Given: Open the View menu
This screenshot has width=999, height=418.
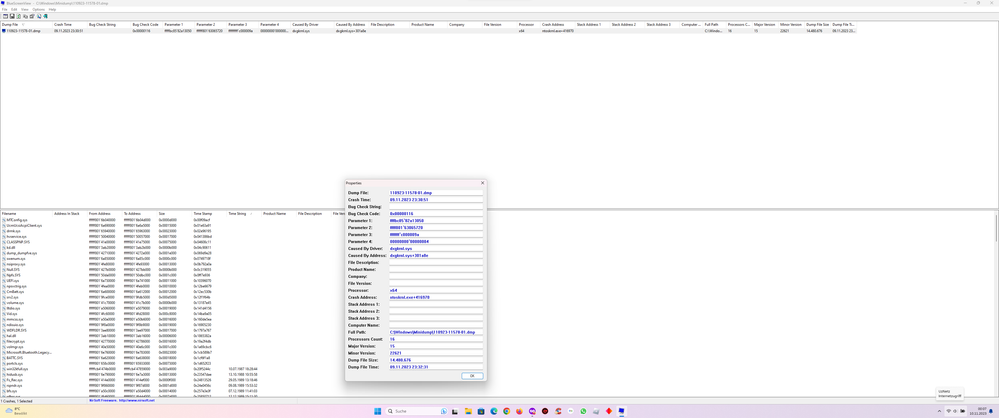Looking at the screenshot, I should point(25,10).
